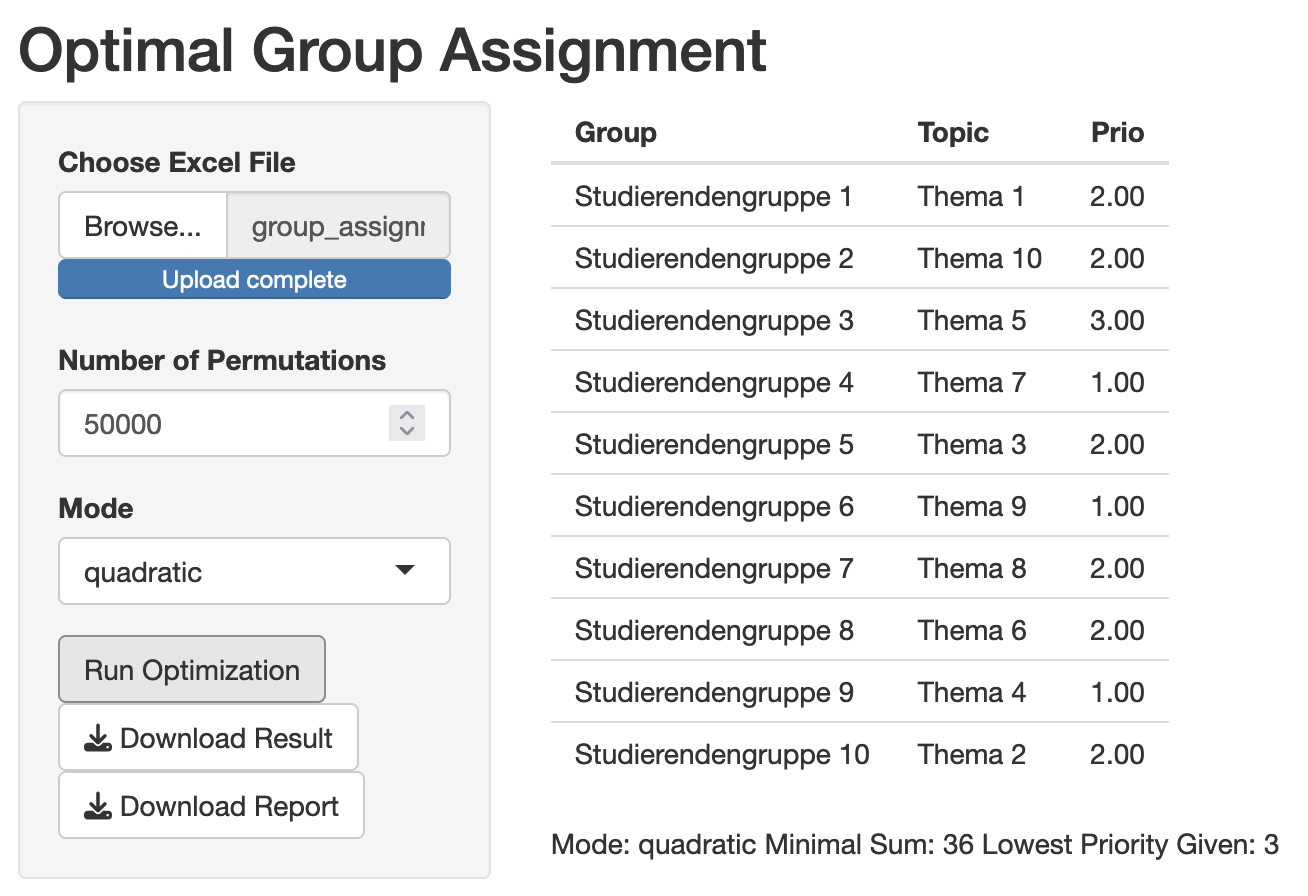Select the quadratic mode combo box

click(254, 572)
